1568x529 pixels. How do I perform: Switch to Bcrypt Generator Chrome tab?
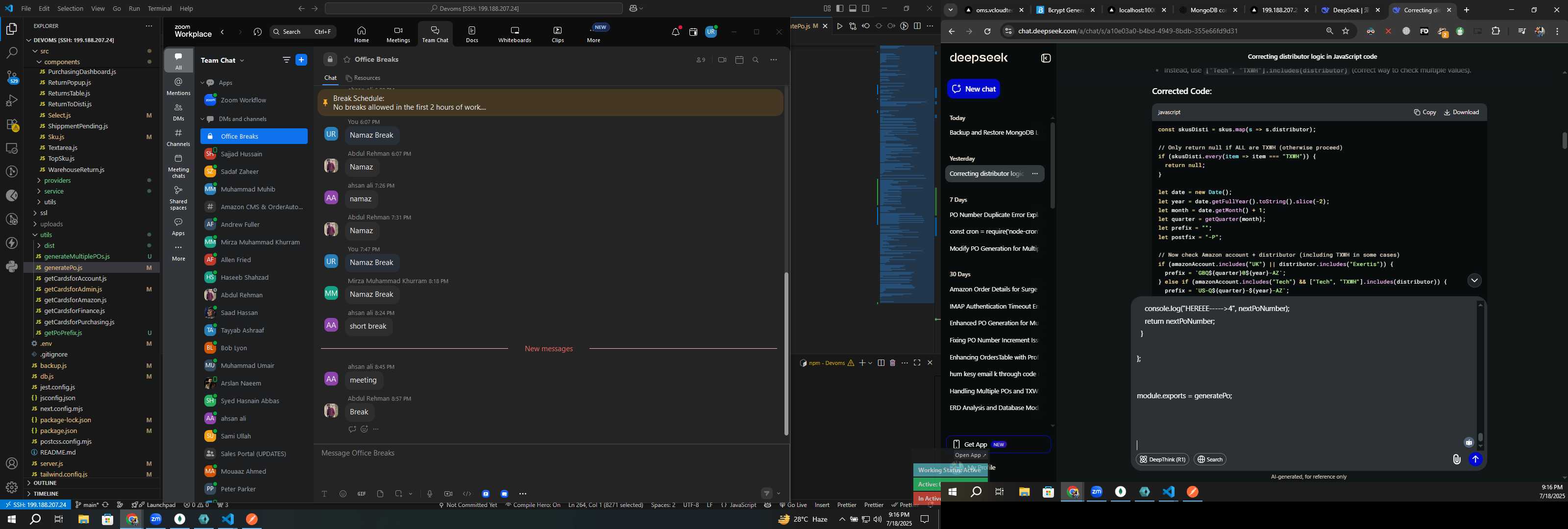coord(1065,10)
